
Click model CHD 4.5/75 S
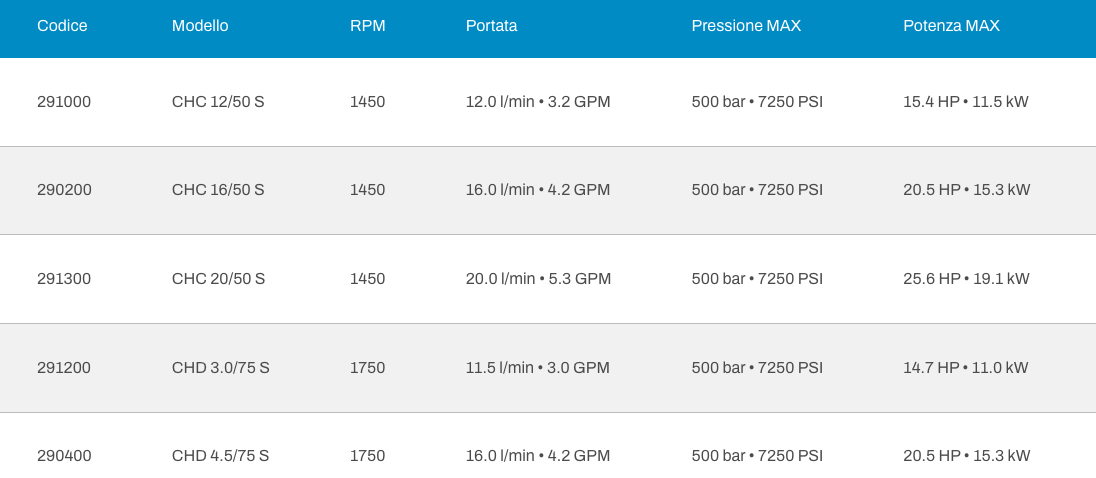pos(221,456)
